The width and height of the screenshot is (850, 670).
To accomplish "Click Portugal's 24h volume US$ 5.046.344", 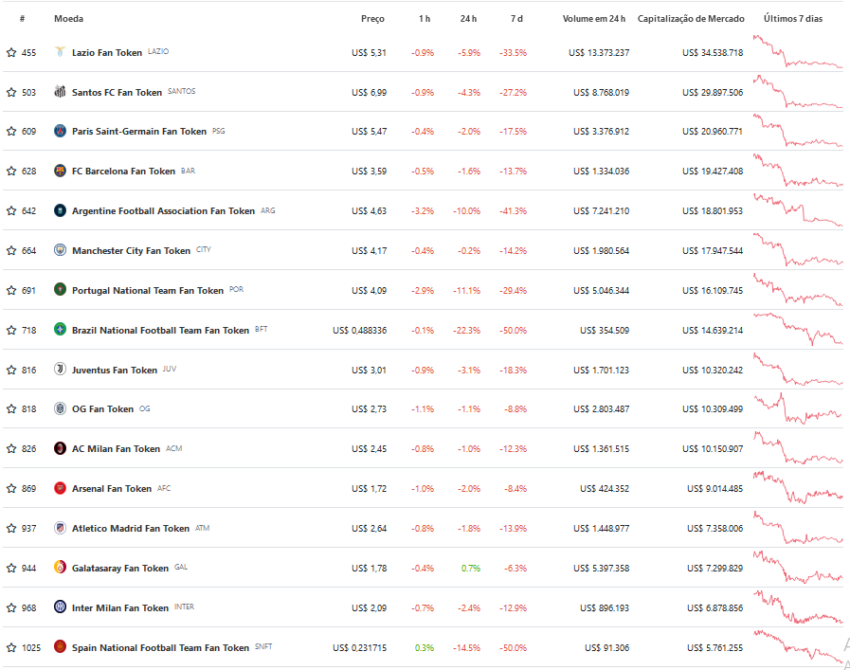I will click(601, 291).
